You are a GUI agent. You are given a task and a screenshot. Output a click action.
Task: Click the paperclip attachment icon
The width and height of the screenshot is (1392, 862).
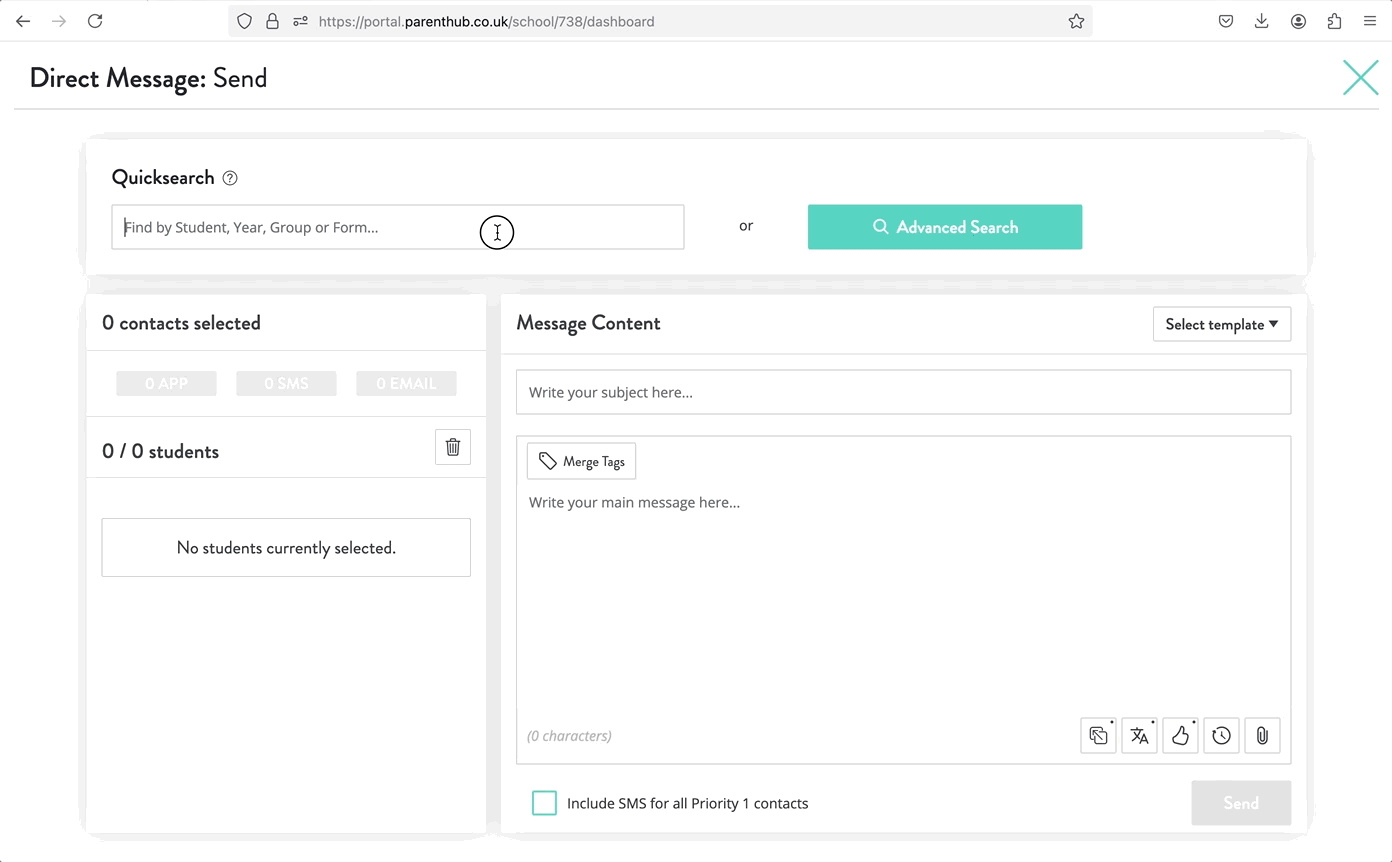tap(1262, 736)
